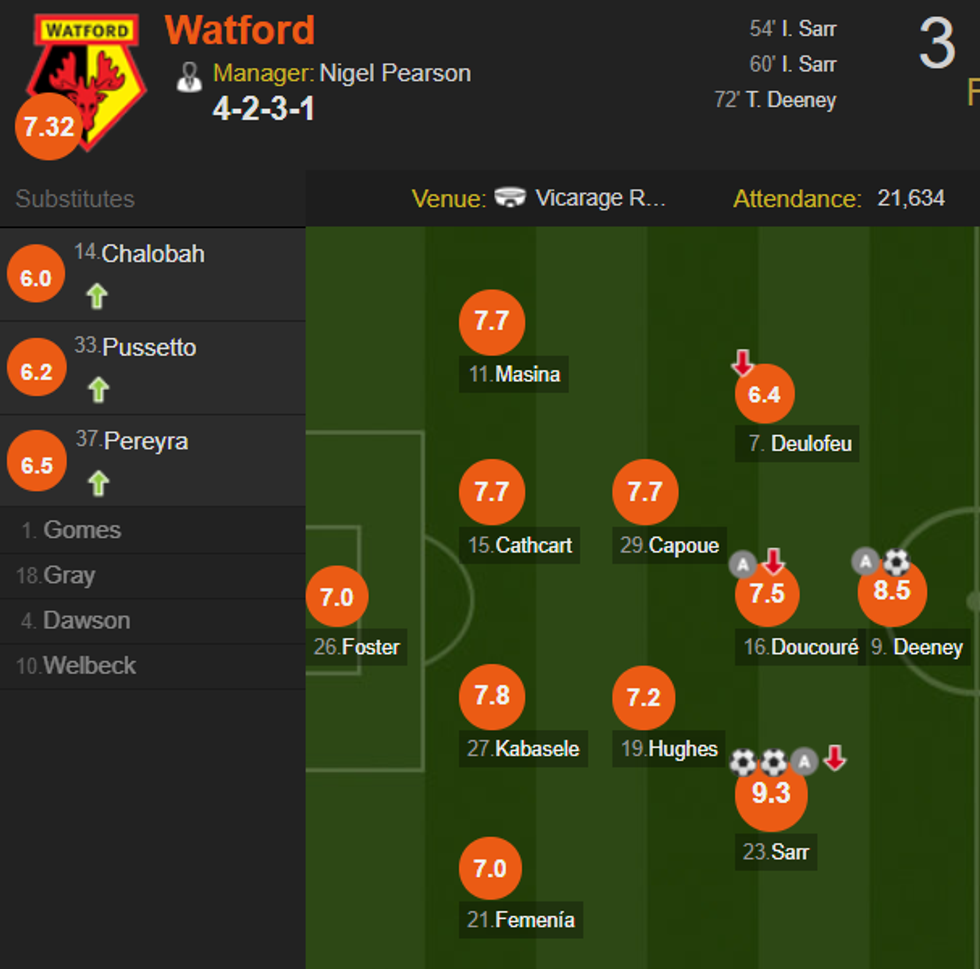Click the stadium icon beside Vicarage Road
The width and height of the screenshot is (980, 969).
click(x=510, y=198)
